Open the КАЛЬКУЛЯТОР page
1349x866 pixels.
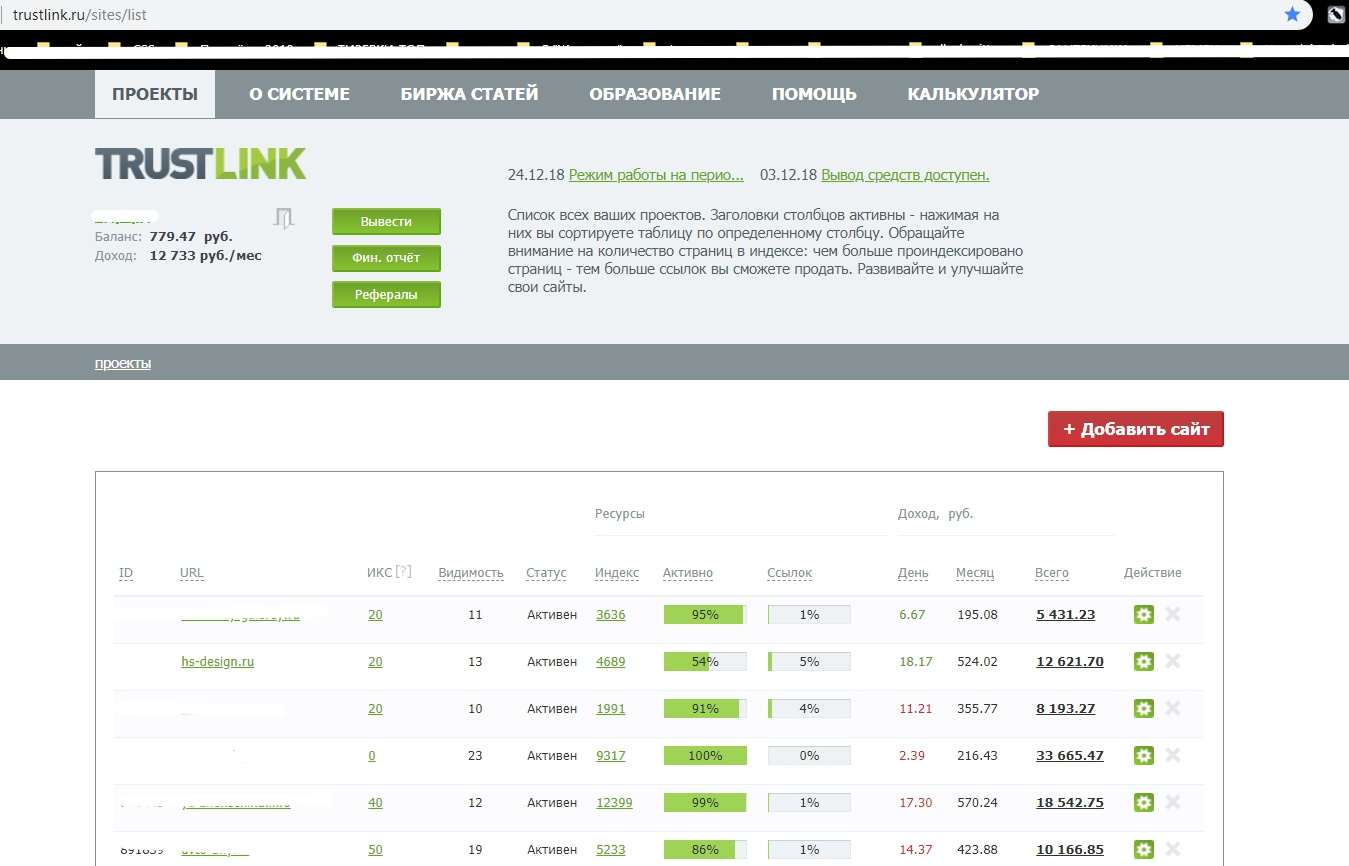(973, 94)
